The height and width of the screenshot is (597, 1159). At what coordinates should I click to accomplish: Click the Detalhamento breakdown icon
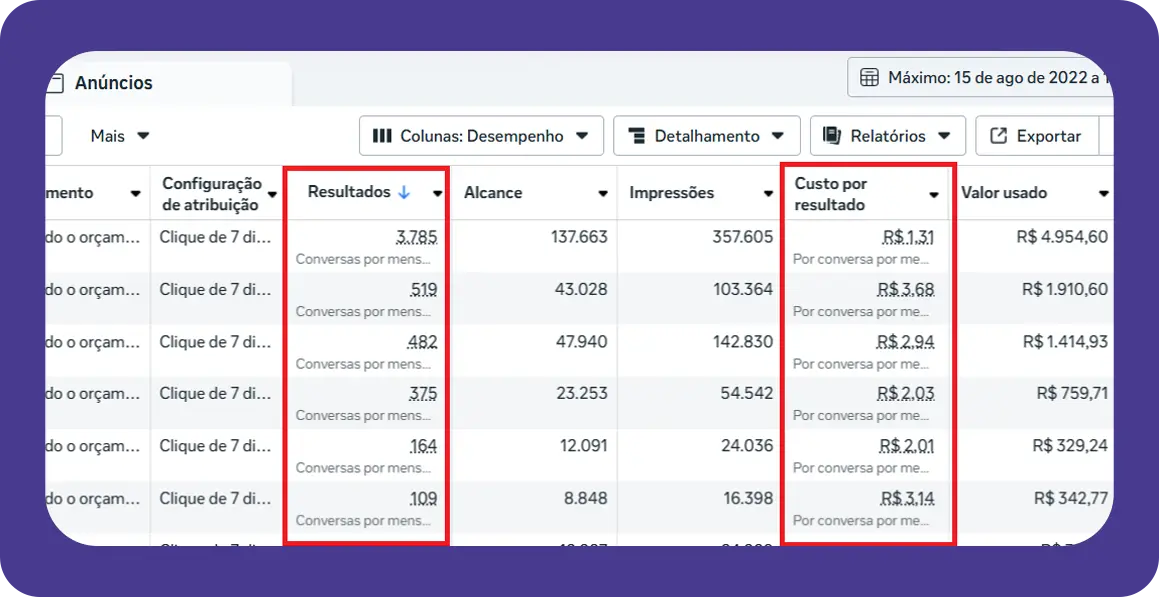pyautogui.click(x=638, y=135)
